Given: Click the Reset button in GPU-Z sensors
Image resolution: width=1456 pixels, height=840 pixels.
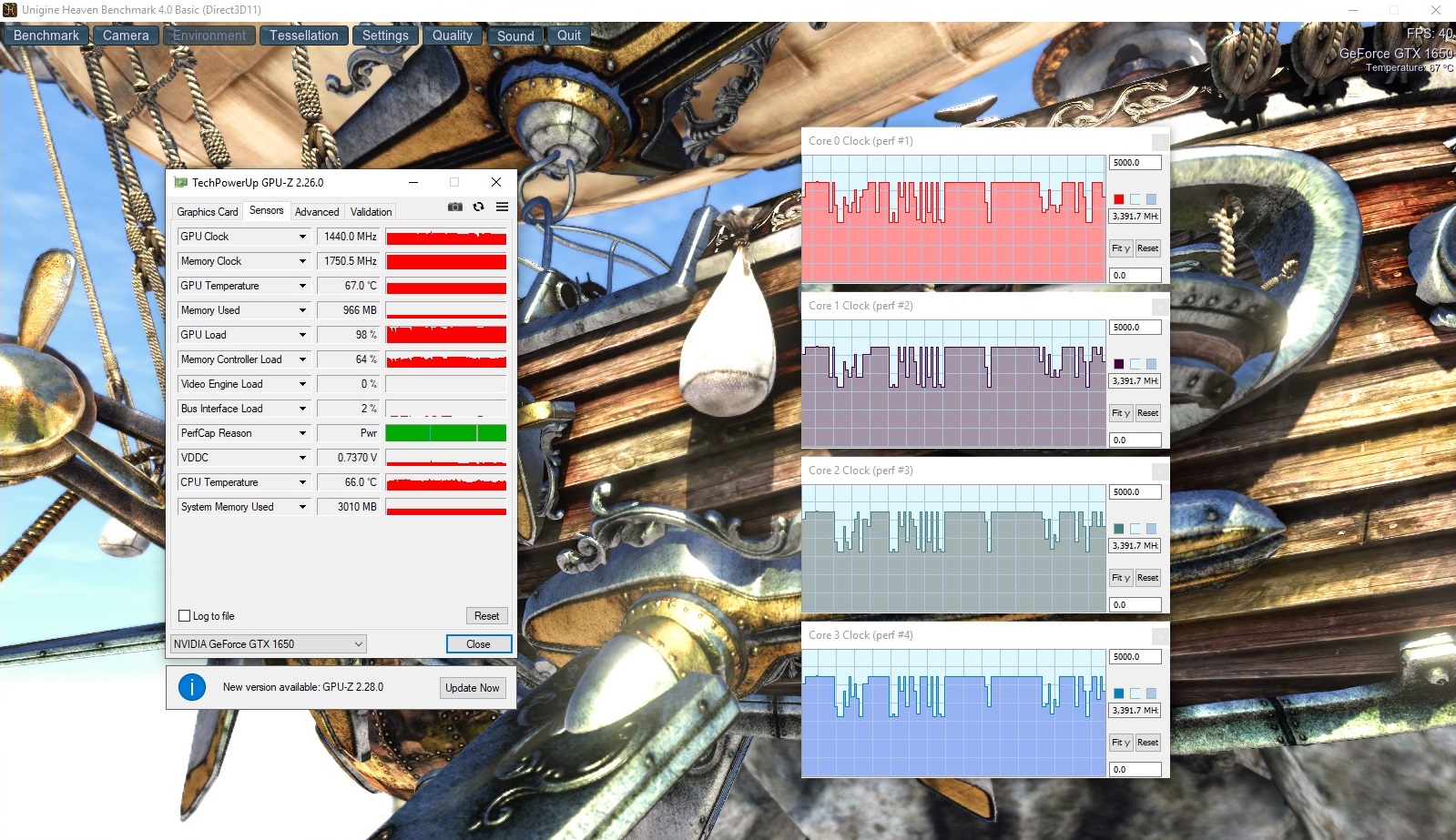Looking at the screenshot, I should [x=486, y=616].
